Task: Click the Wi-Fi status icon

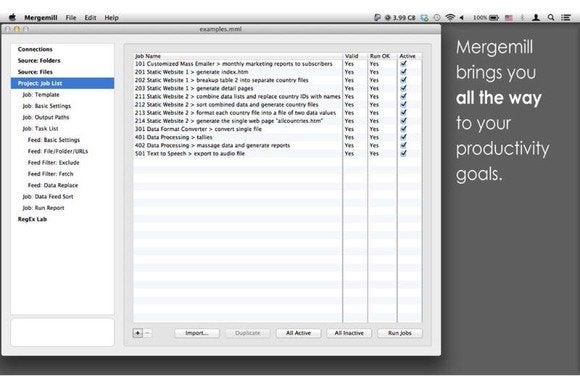Action: tap(450, 17)
